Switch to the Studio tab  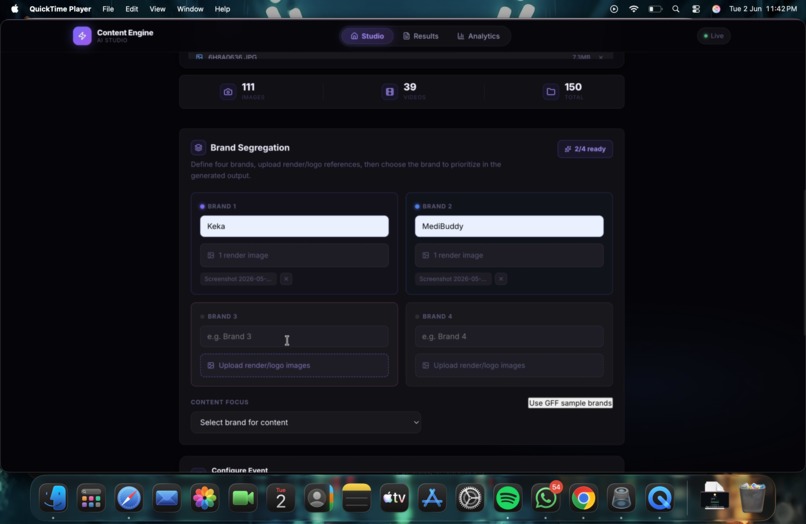367,36
